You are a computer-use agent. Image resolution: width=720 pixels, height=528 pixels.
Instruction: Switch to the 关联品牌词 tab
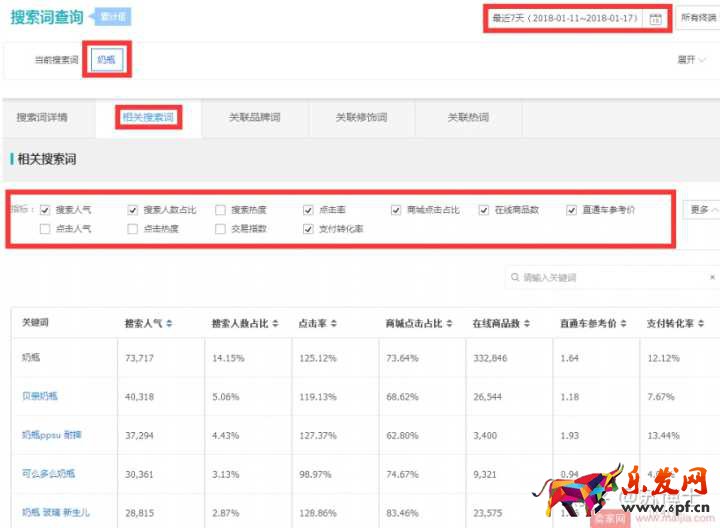[254, 118]
